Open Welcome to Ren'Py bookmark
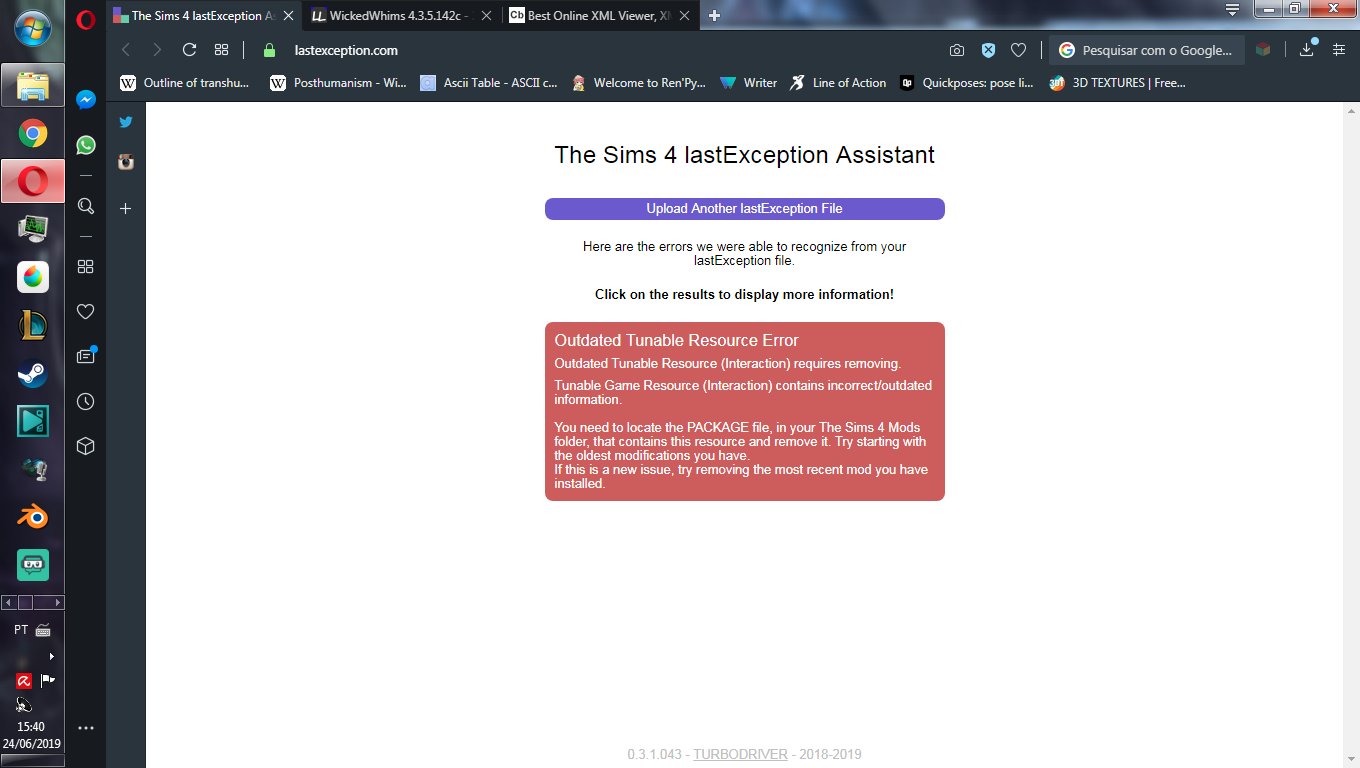 click(638, 83)
